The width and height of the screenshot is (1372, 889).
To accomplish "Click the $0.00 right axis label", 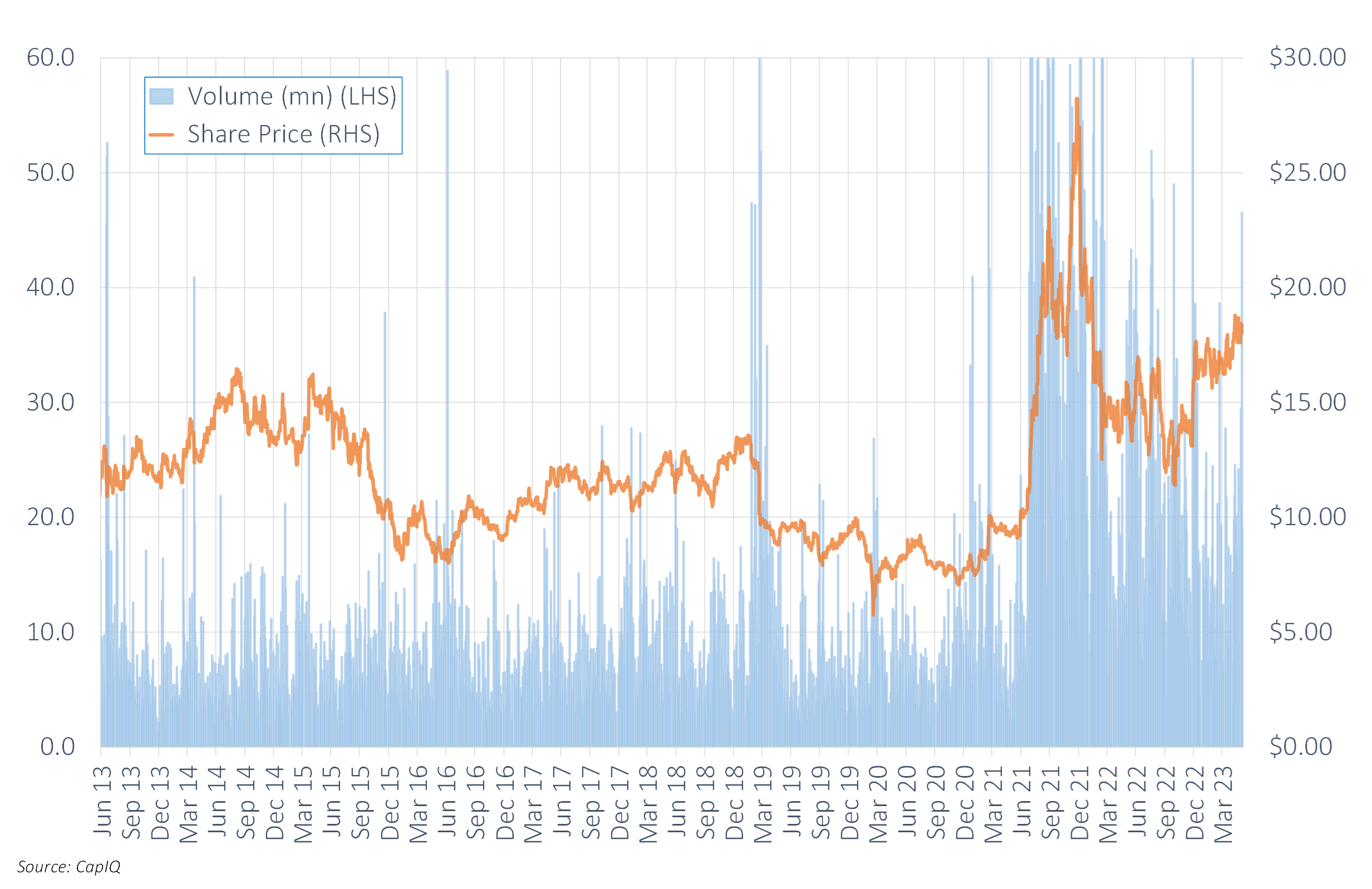I will (1301, 747).
